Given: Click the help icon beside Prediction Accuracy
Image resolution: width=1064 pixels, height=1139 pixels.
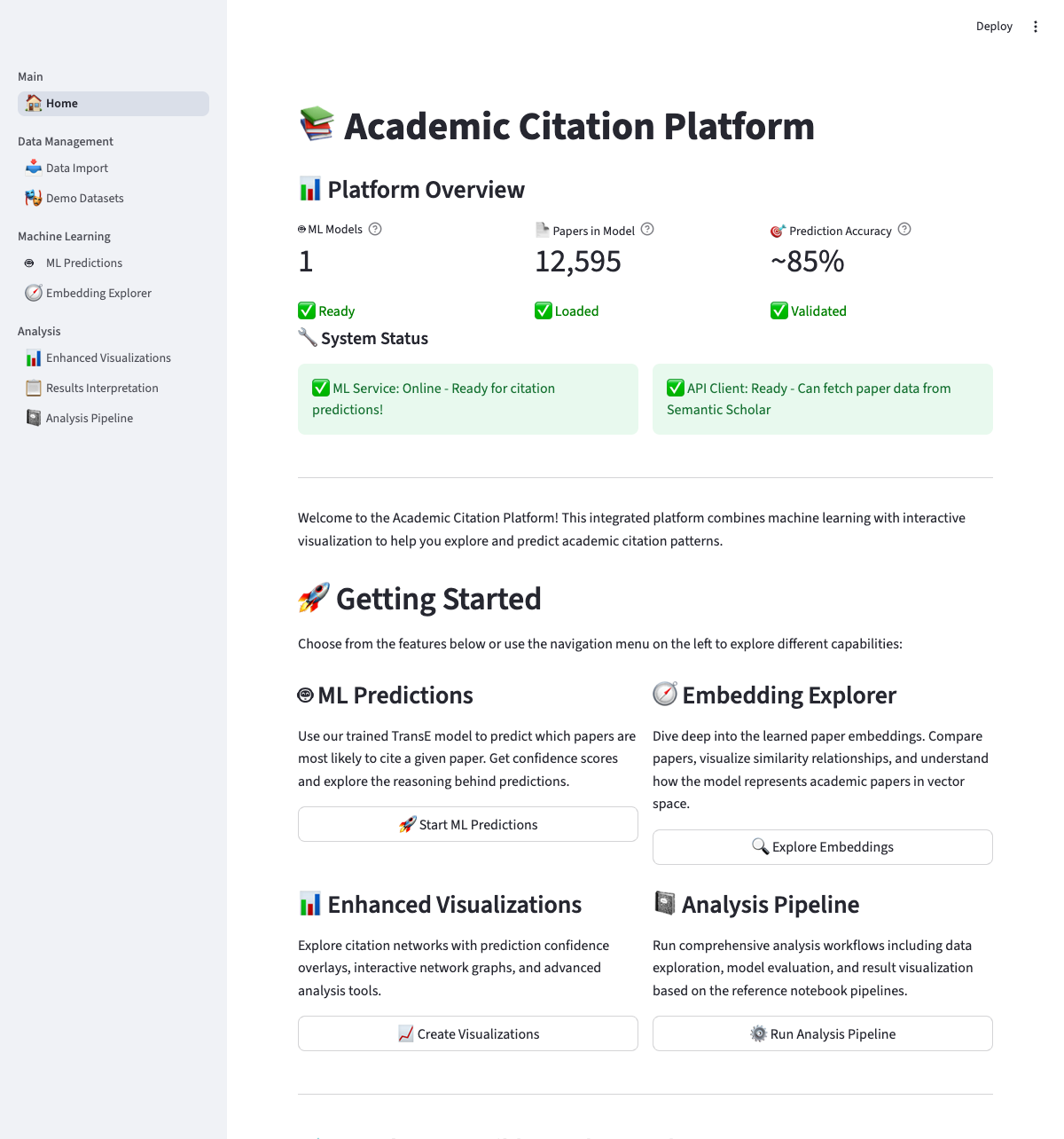Looking at the screenshot, I should 904,229.
